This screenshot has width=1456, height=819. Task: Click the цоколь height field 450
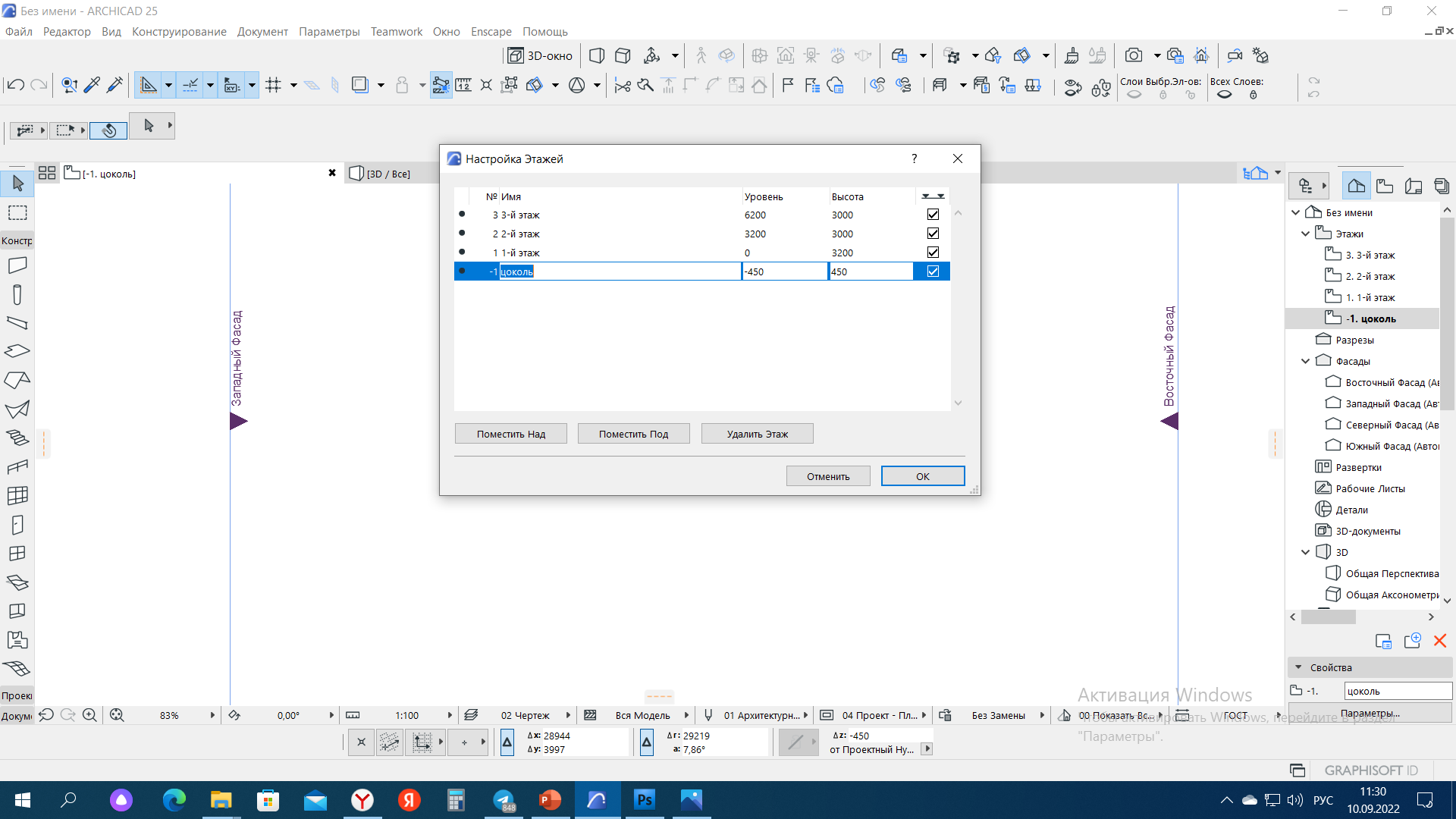870,271
